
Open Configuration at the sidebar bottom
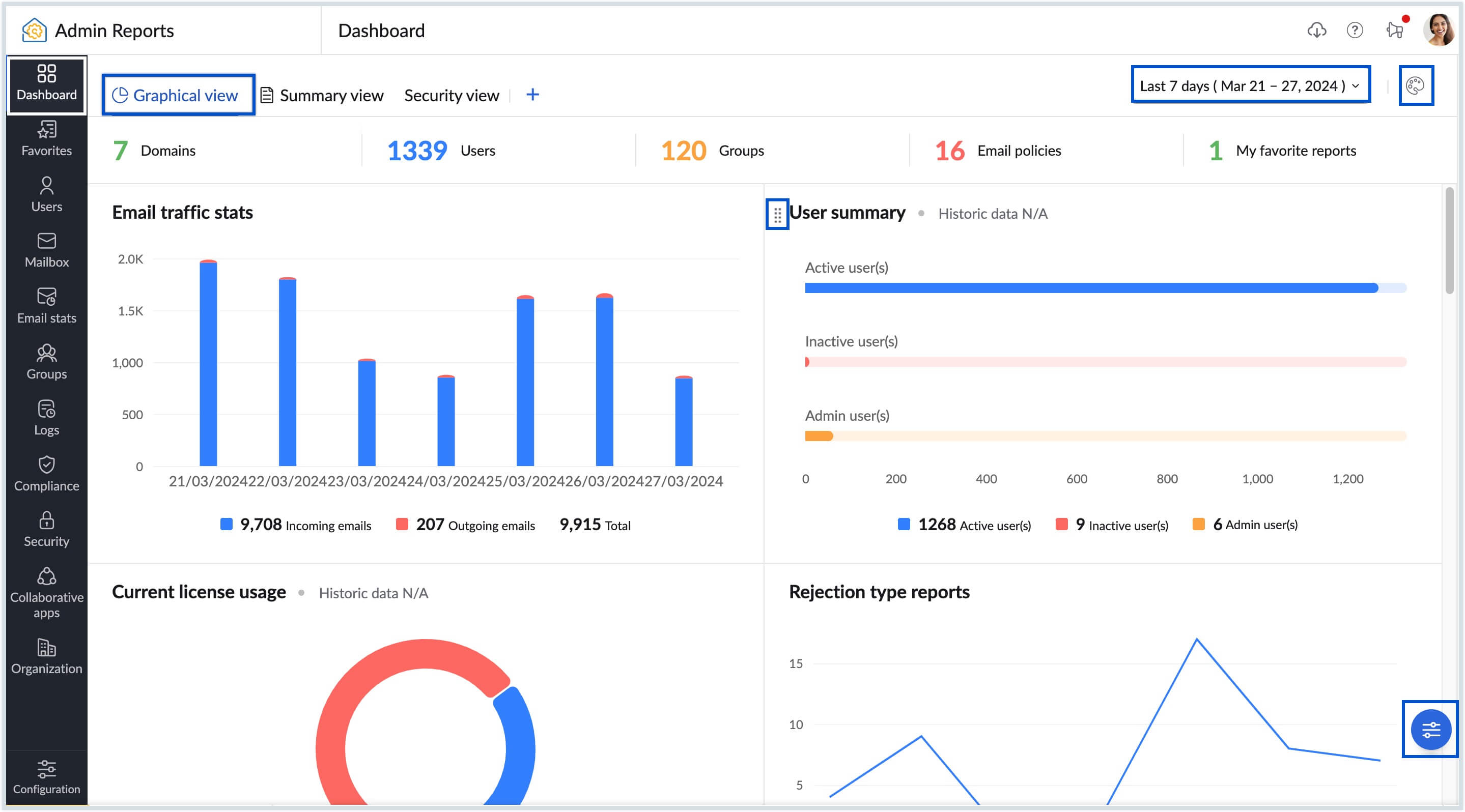tap(47, 777)
